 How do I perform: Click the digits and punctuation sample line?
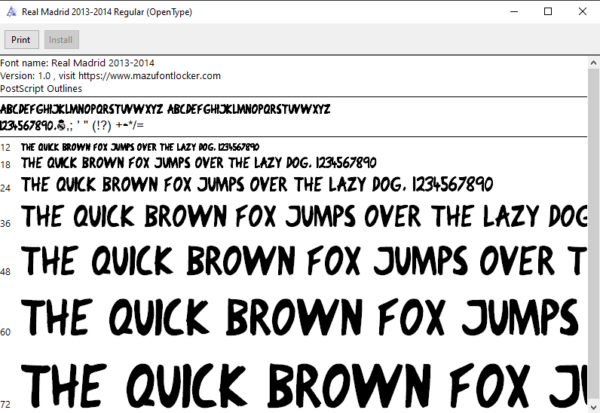[x=72, y=125]
